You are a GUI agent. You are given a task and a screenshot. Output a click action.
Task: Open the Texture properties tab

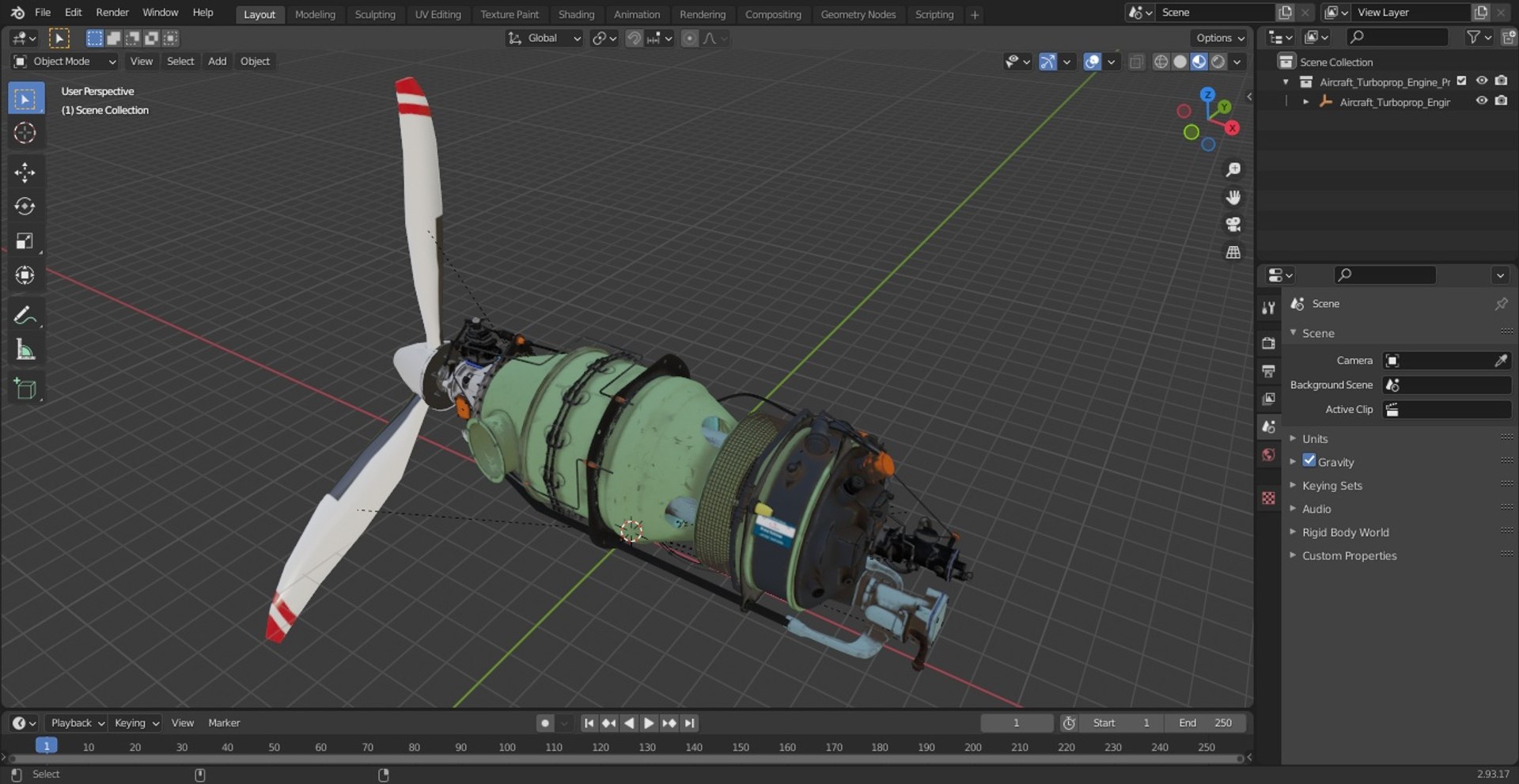point(1269,498)
